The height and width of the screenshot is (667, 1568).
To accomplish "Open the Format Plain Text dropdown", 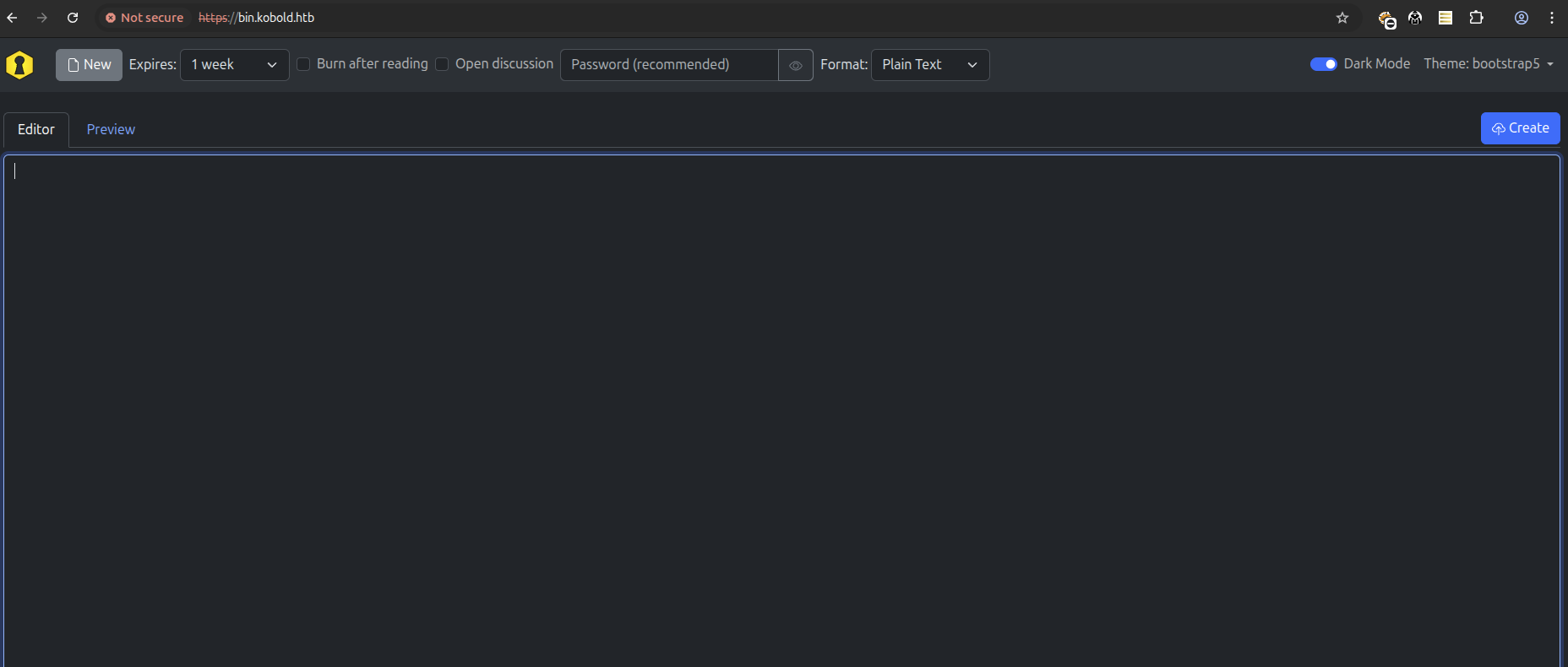I will tap(930, 65).
